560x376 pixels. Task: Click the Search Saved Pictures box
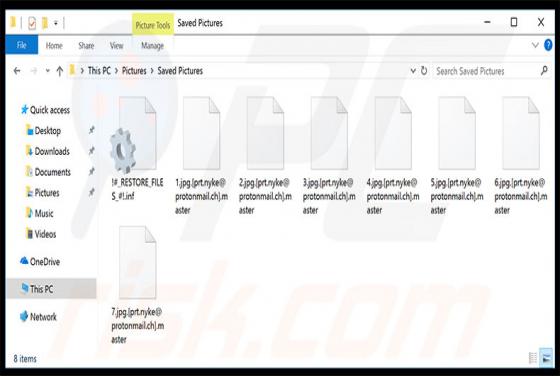click(487, 71)
